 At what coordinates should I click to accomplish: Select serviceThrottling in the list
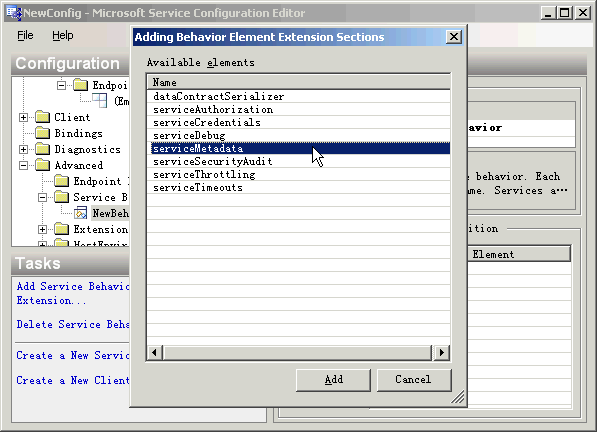(x=298, y=174)
